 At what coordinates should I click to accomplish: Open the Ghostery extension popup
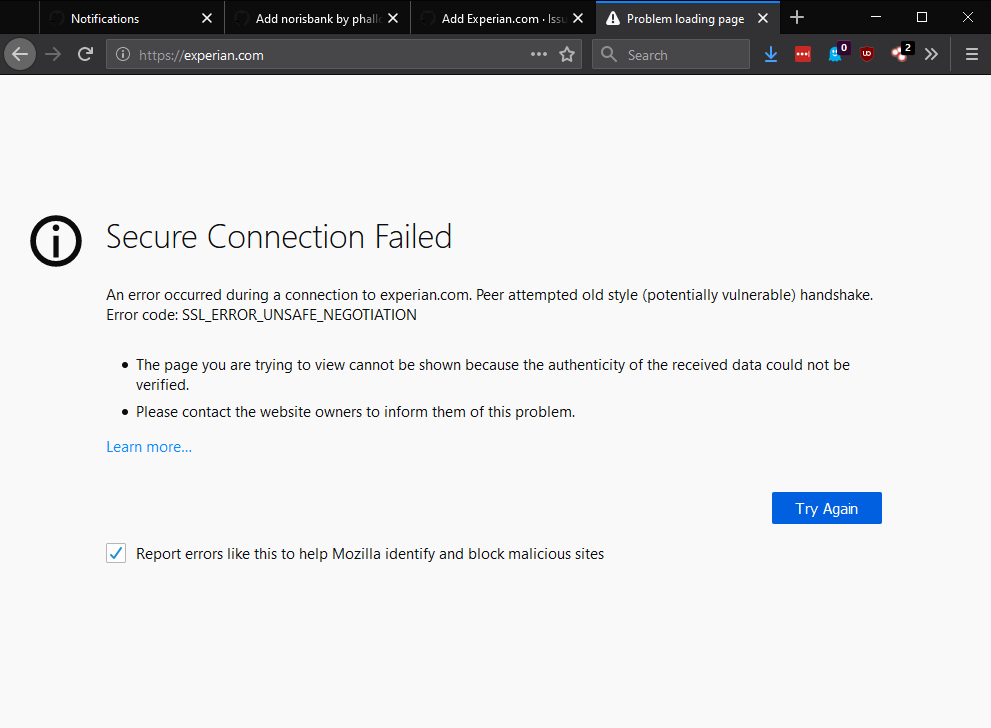[835, 54]
